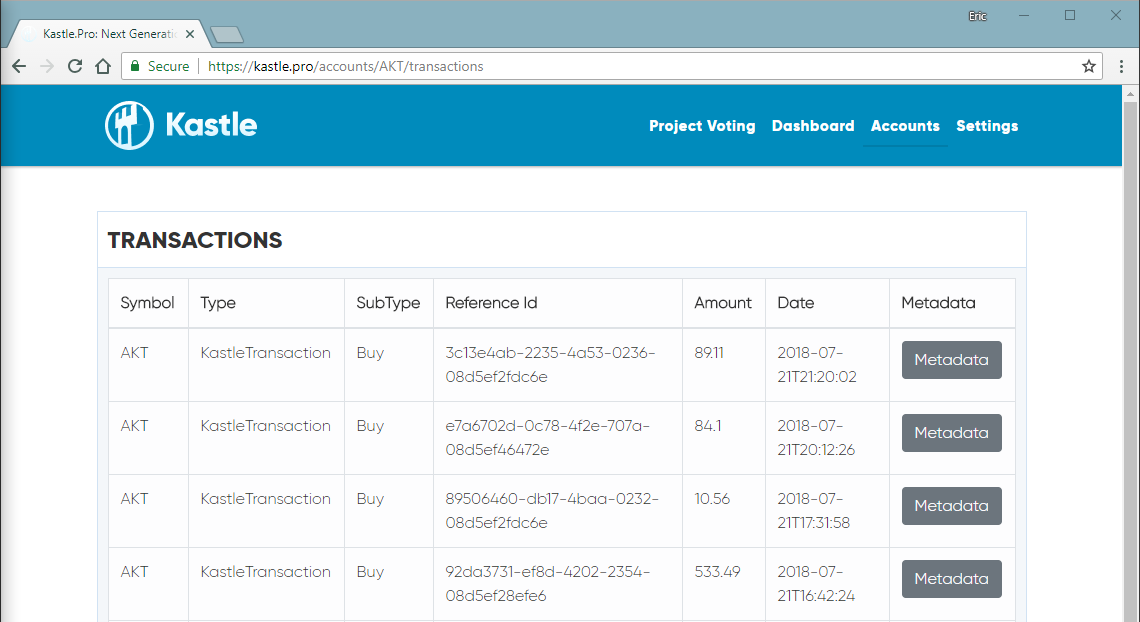1140x622 pixels.
Task: Select reference id starting with 89506460
Action: pos(552,511)
